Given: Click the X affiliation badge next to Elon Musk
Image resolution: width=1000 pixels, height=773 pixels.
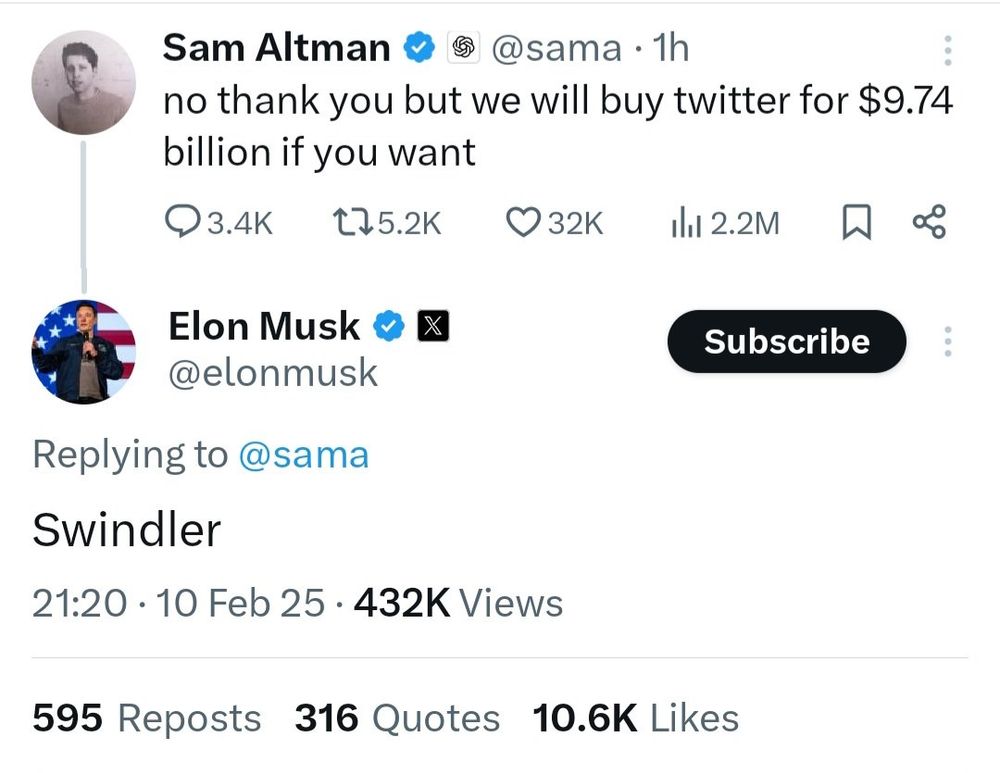Looking at the screenshot, I should pyautogui.click(x=431, y=325).
